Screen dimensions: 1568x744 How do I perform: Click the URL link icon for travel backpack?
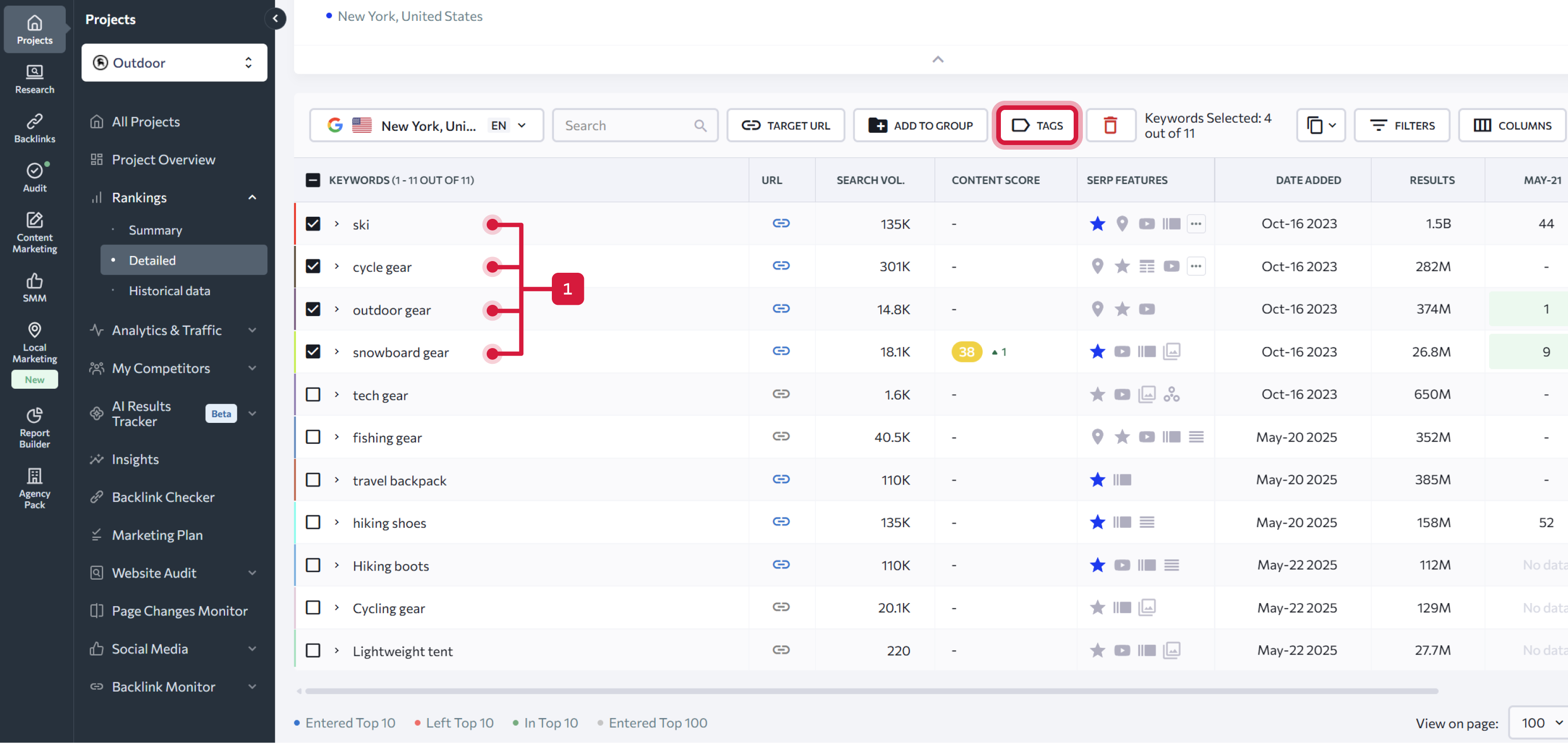tap(781, 479)
